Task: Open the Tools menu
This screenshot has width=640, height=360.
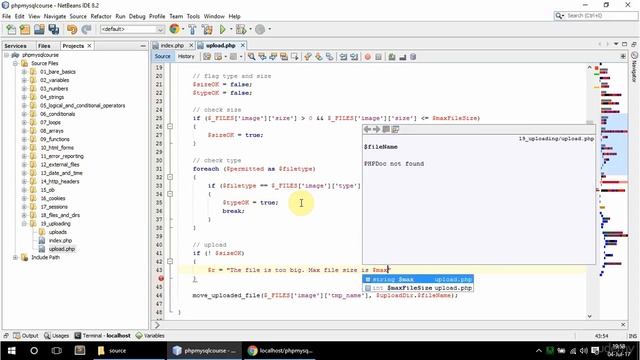Action: tap(193, 16)
